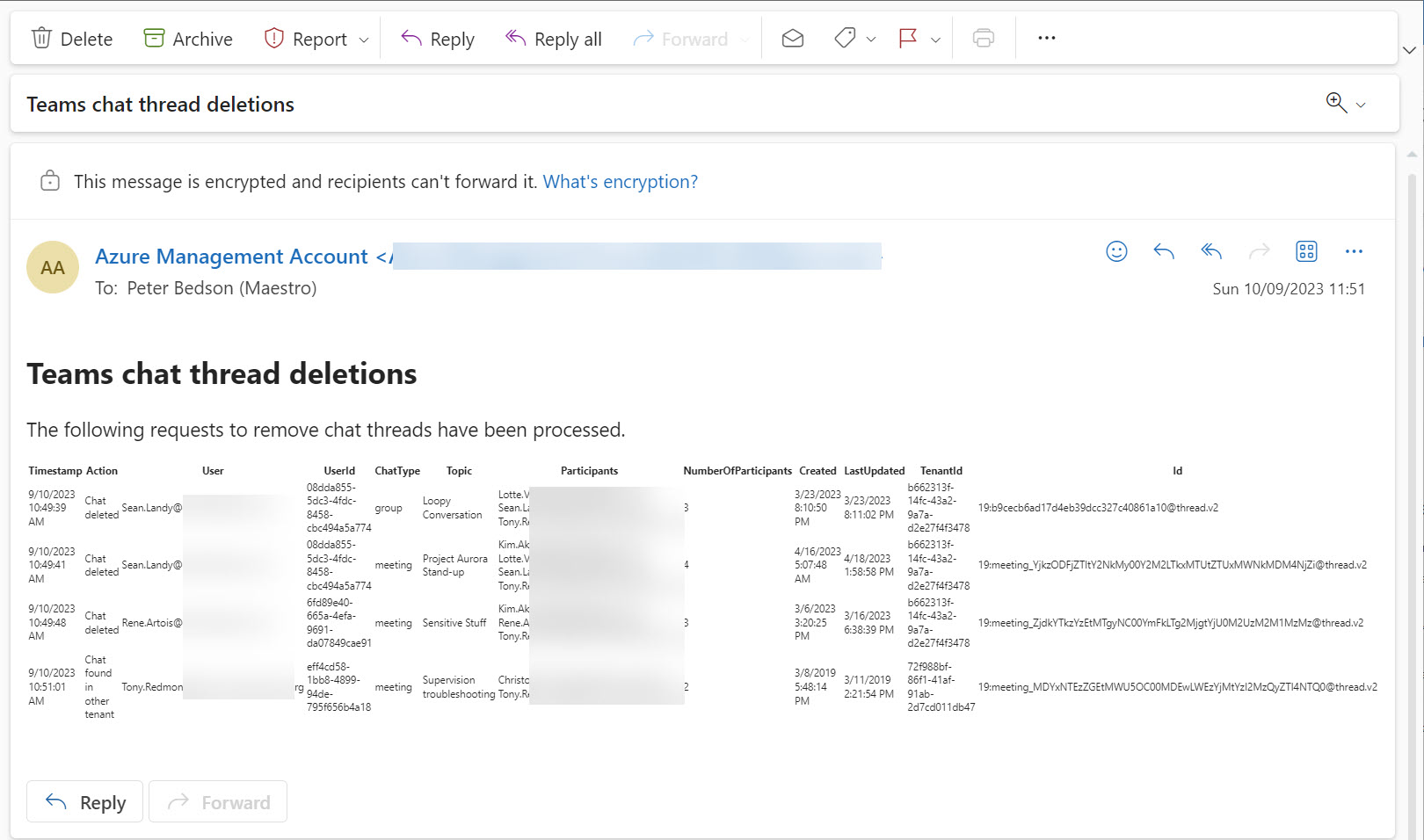Forward via arrow icon in message header
Image resolution: width=1424 pixels, height=840 pixels.
[1259, 251]
